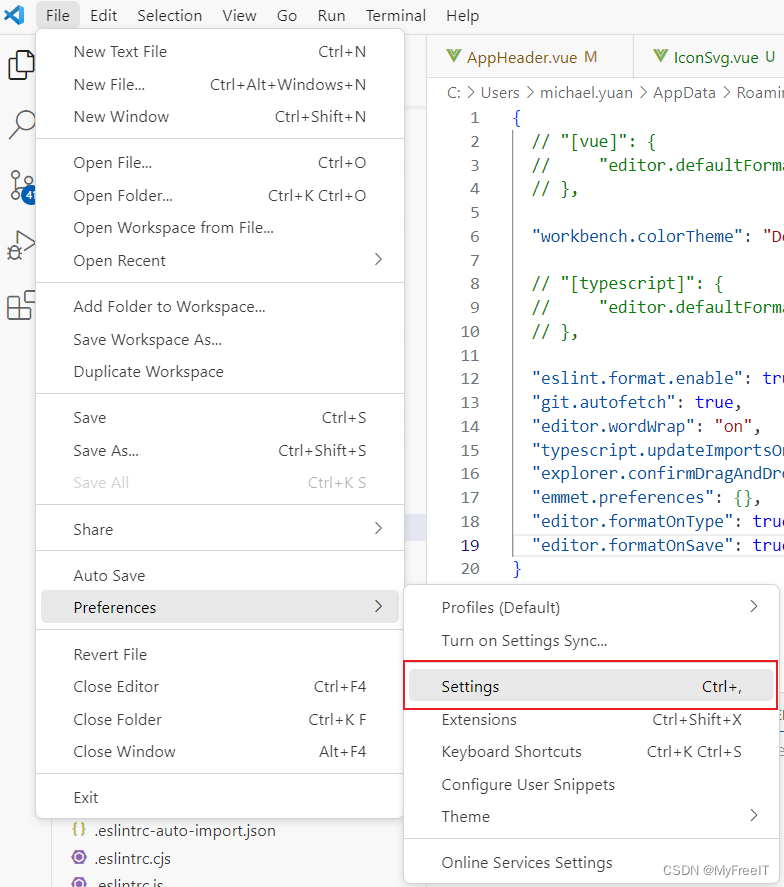Click JSON braces icon beside .eslintrc-auto-import.json
The width and height of the screenshot is (784, 887).
click(x=79, y=830)
